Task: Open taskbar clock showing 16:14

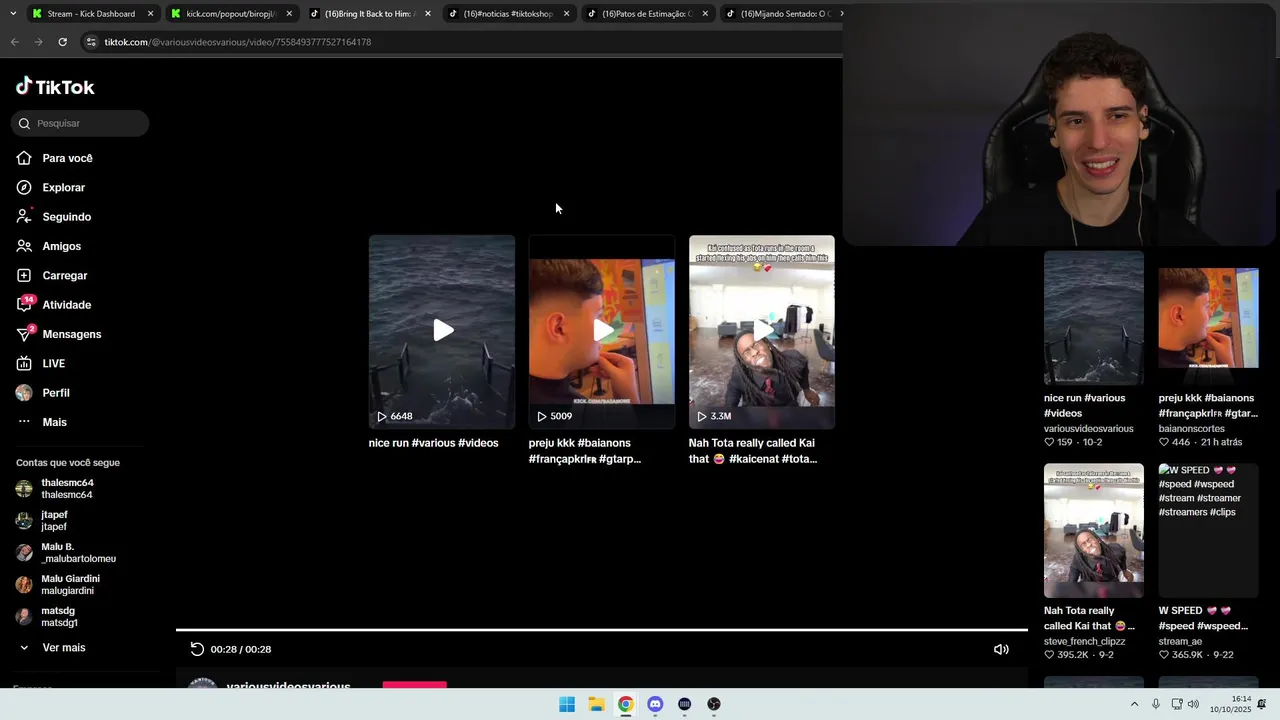Action: (x=1231, y=704)
